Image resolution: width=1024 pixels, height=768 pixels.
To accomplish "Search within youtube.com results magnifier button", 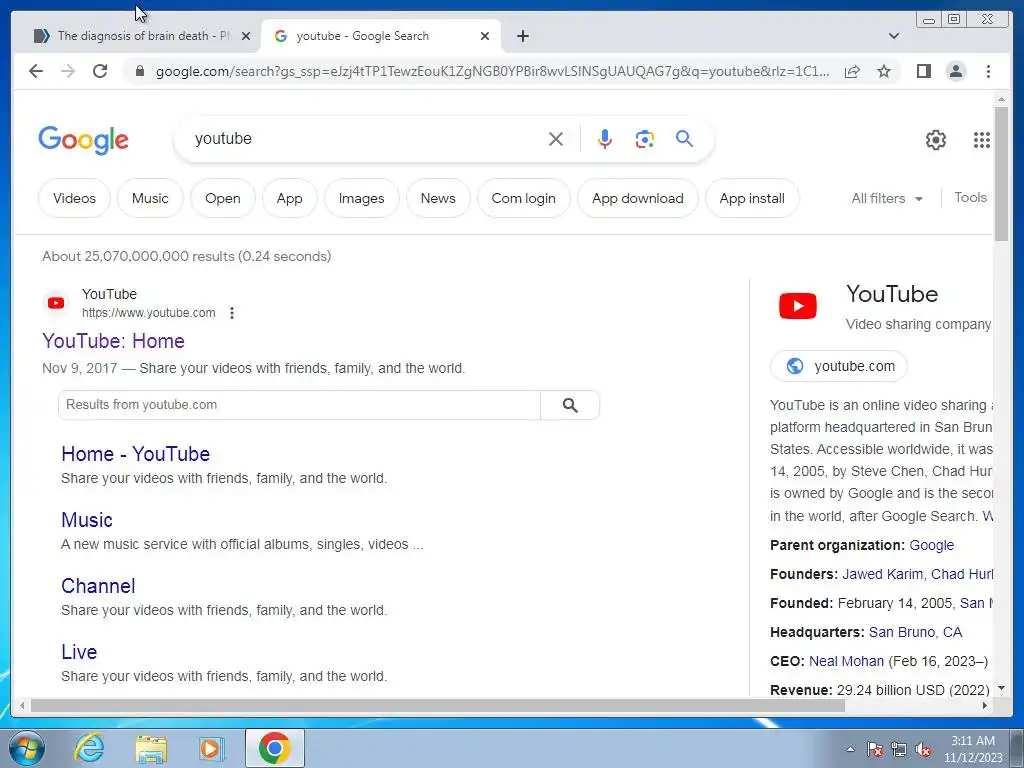I will click(x=569, y=405).
